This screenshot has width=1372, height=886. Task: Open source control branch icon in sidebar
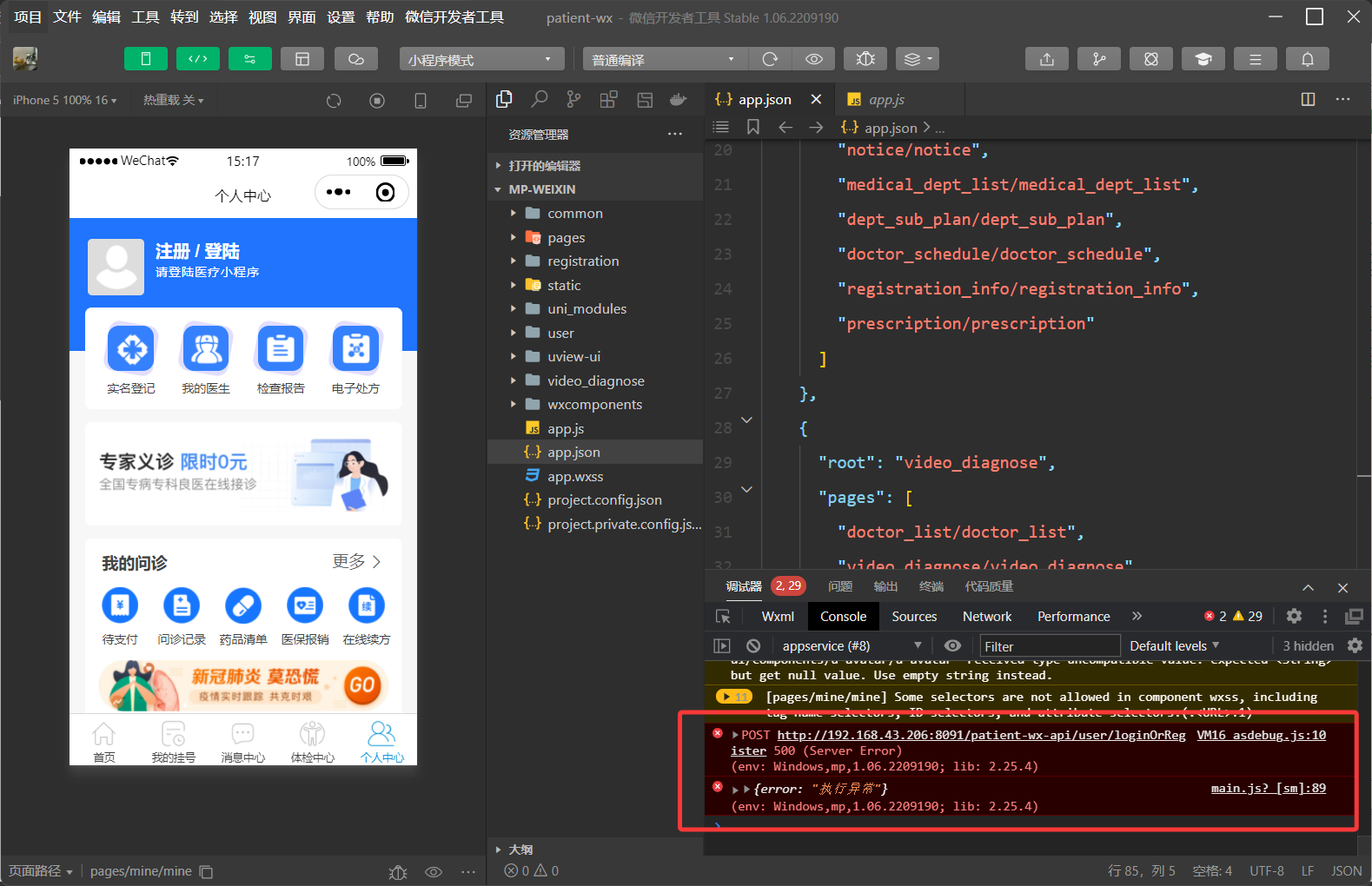point(573,100)
